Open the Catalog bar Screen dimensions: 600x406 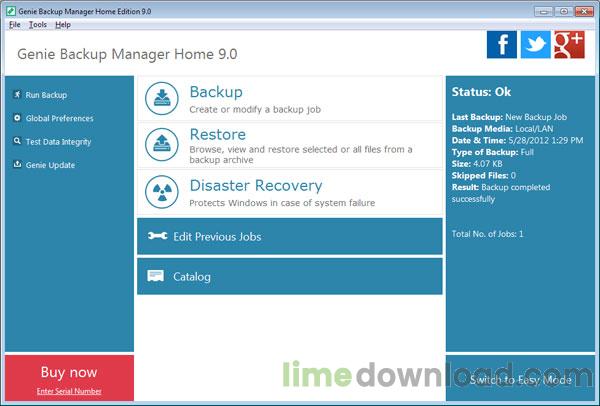click(x=290, y=276)
